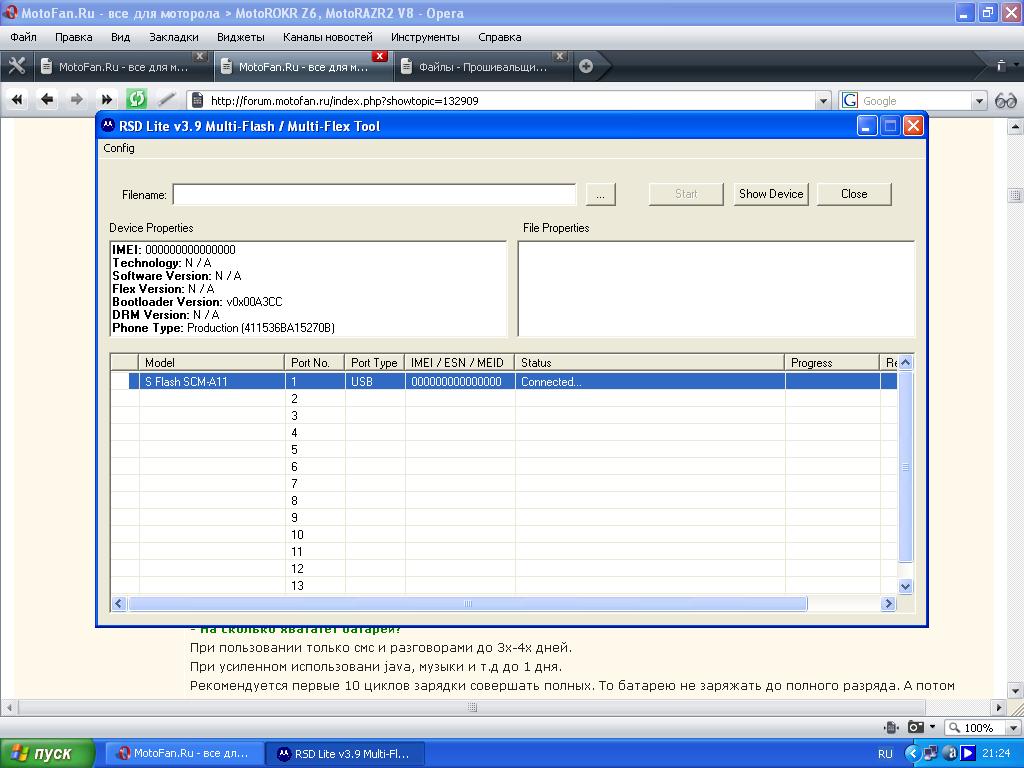Switch to the Файлы - Прошивальщи tab
The height and width of the screenshot is (768, 1024).
[483, 67]
